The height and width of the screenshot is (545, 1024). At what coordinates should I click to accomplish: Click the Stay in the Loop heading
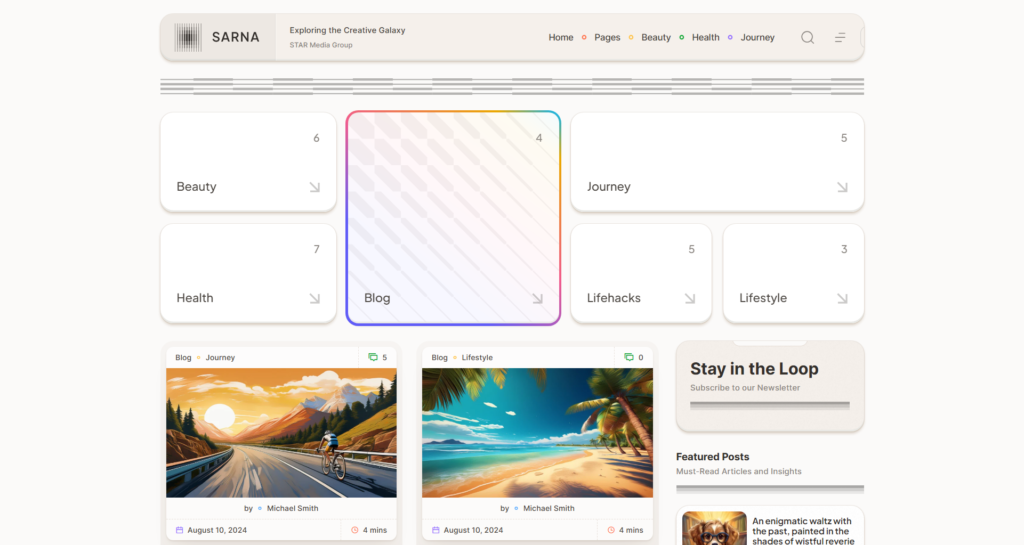(x=754, y=369)
